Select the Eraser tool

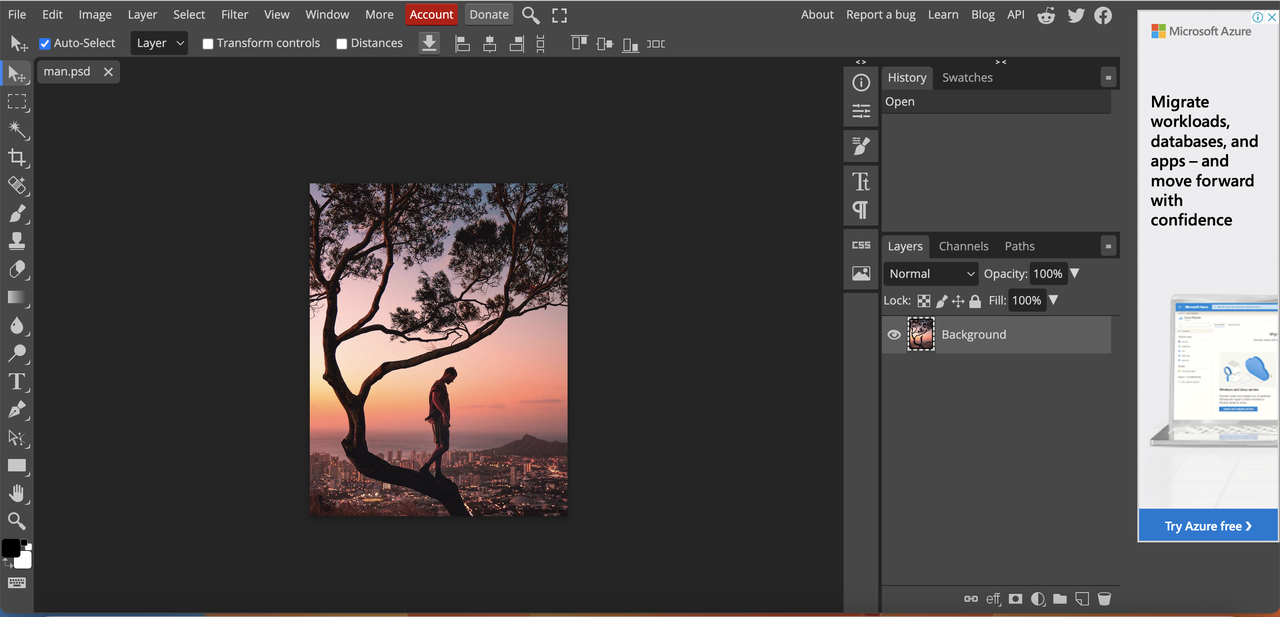tap(17, 270)
